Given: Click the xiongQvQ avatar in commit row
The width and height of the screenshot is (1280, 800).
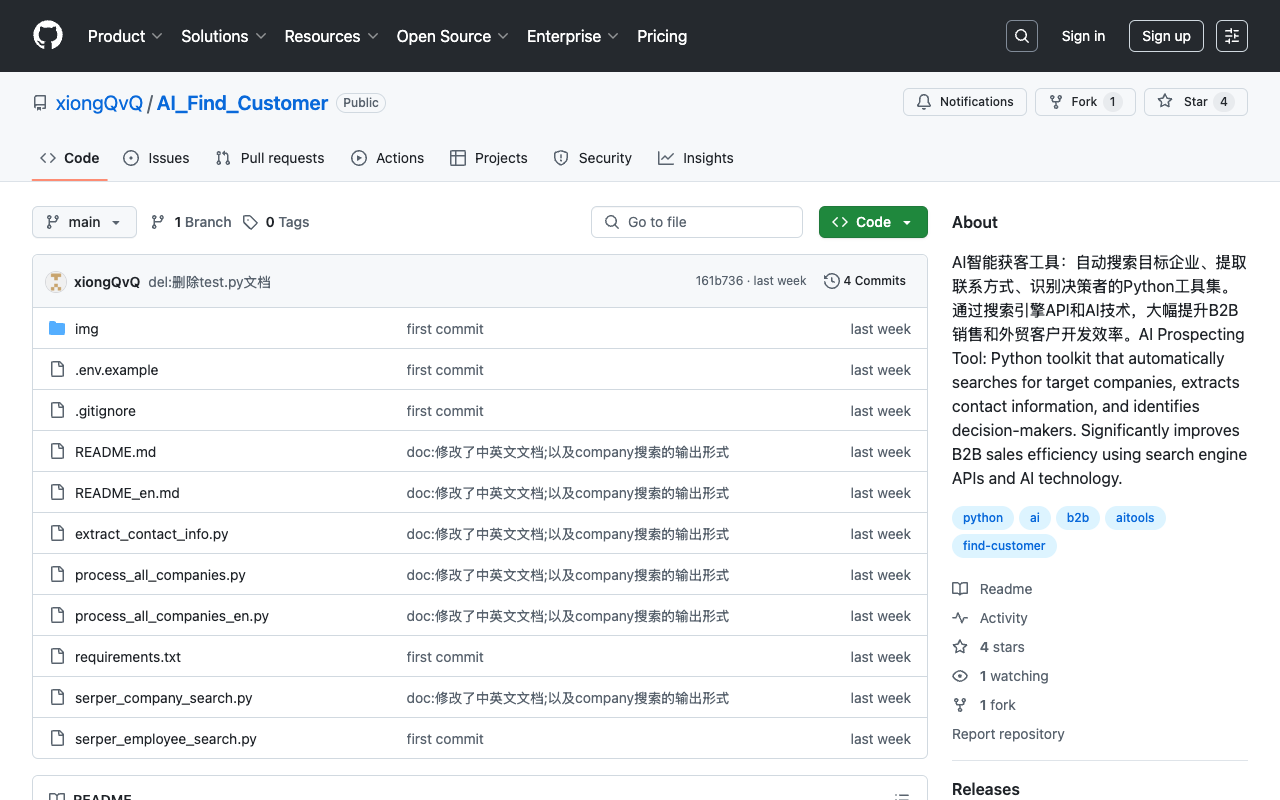Looking at the screenshot, I should [x=56, y=282].
